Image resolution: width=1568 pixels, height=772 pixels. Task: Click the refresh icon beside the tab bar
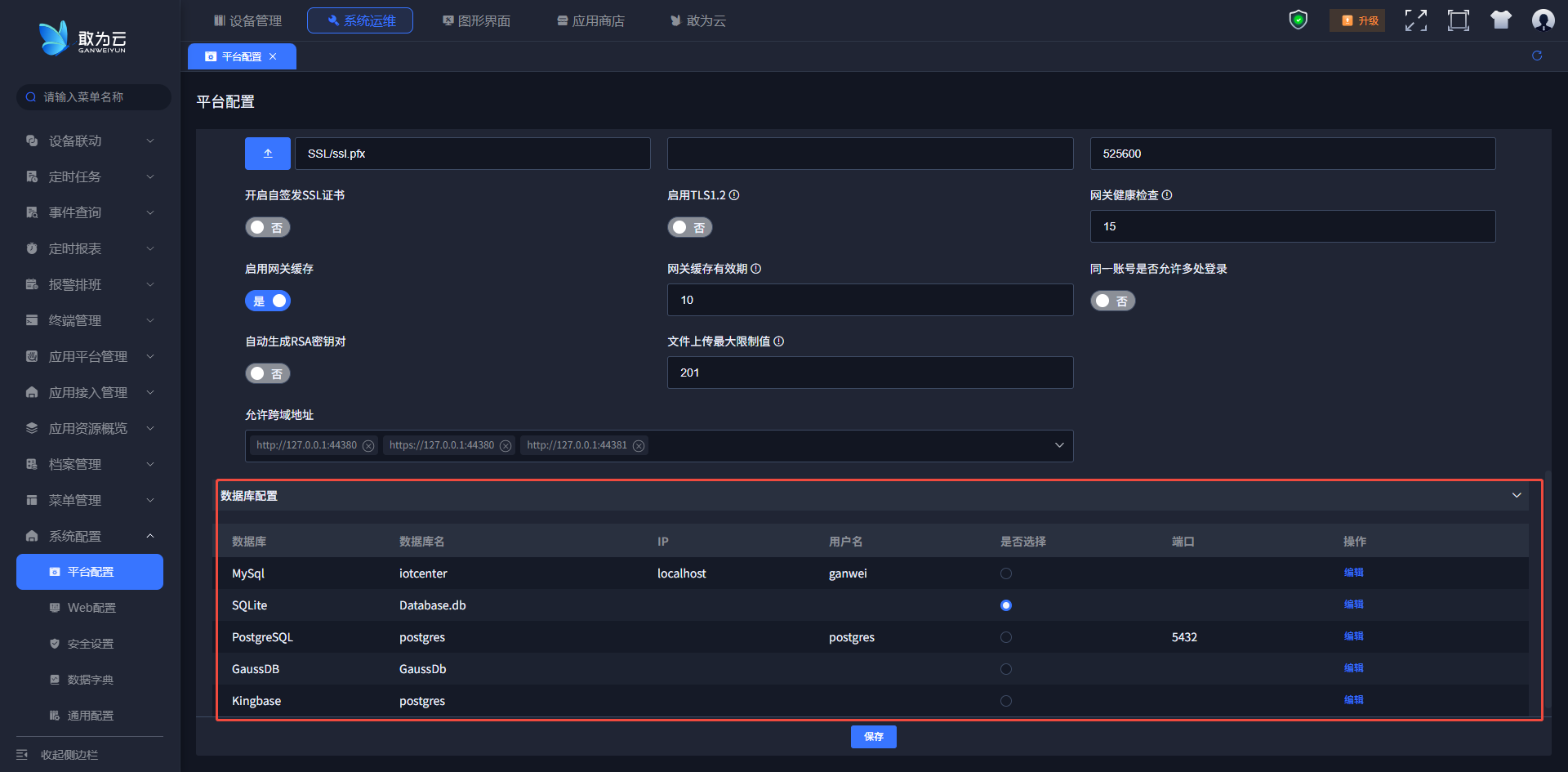coord(1536,56)
